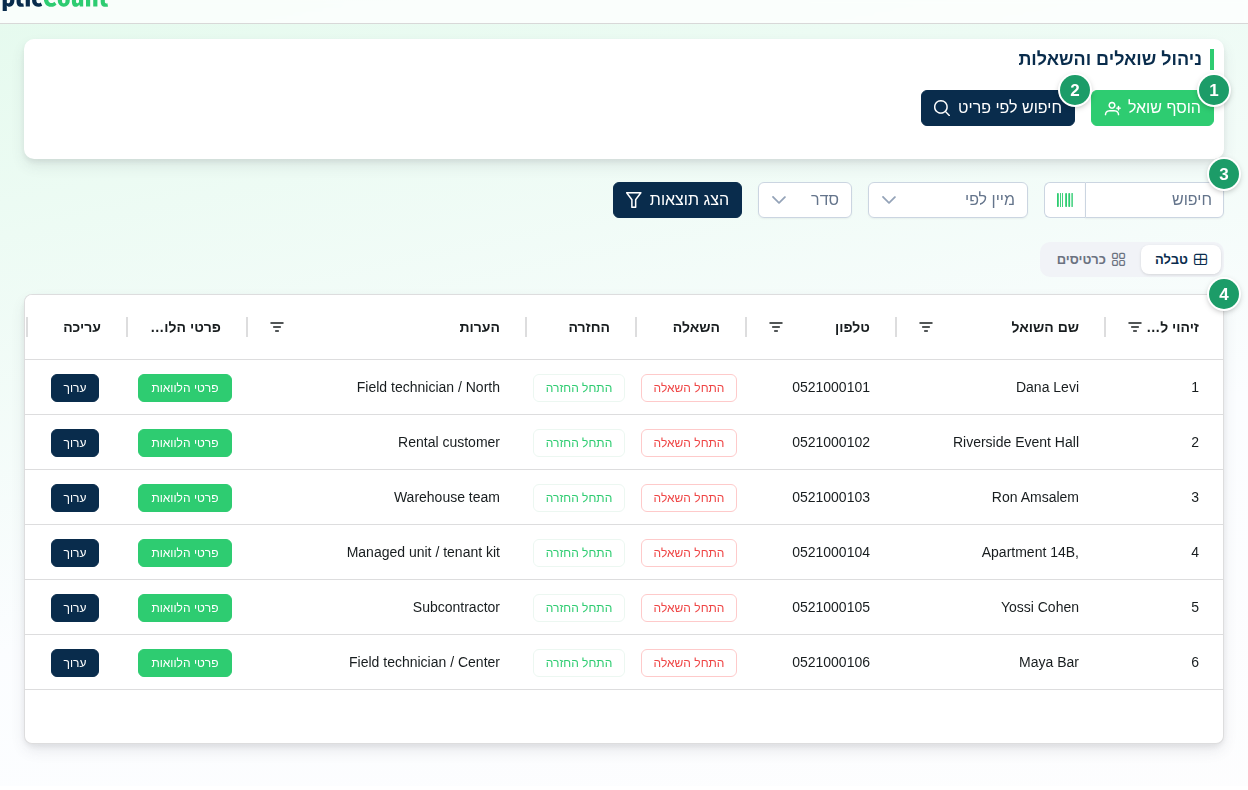Start loan for Yossi Cohen
This screenshot has height=790, width=1248.
click(689, 608)
